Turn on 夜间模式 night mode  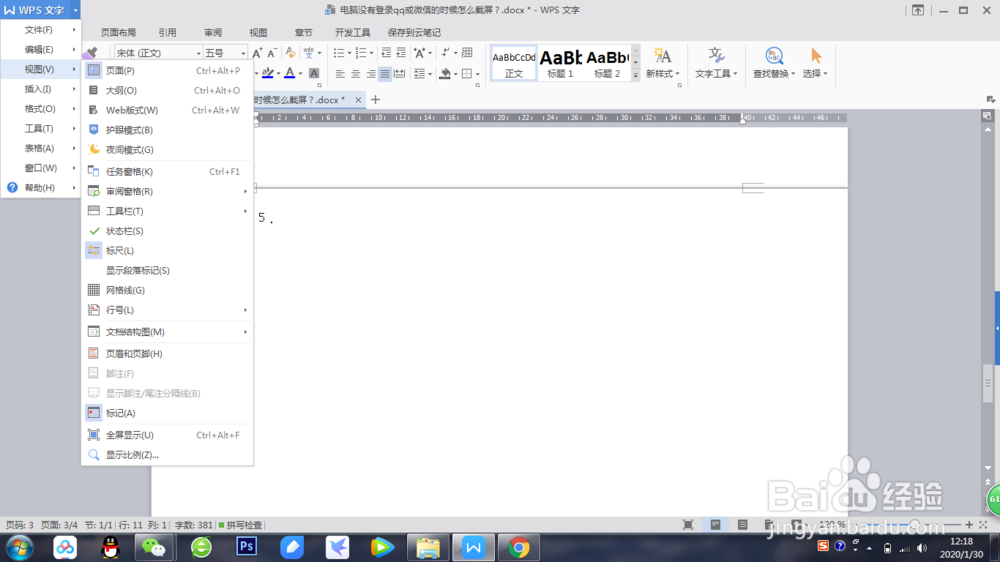tap(167, 149)
